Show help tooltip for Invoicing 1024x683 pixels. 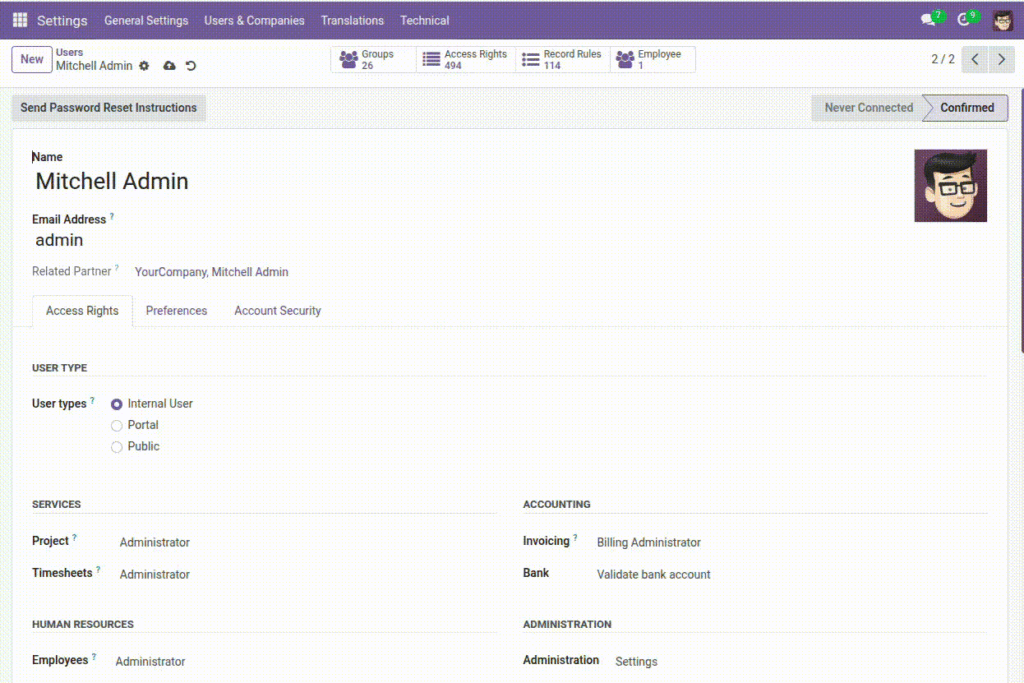click(575, 537)
